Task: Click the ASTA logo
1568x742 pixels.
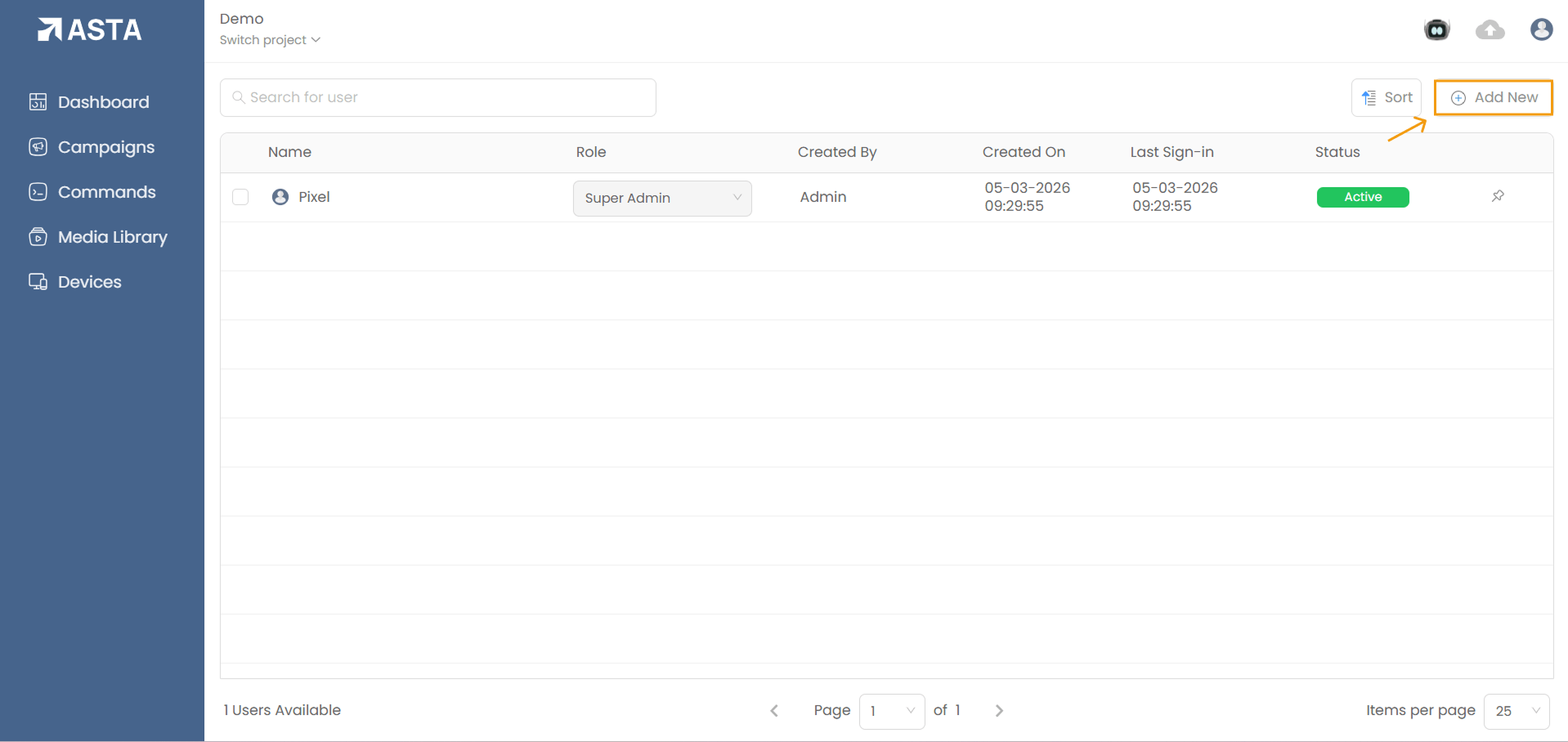Action: pos(90,30)
